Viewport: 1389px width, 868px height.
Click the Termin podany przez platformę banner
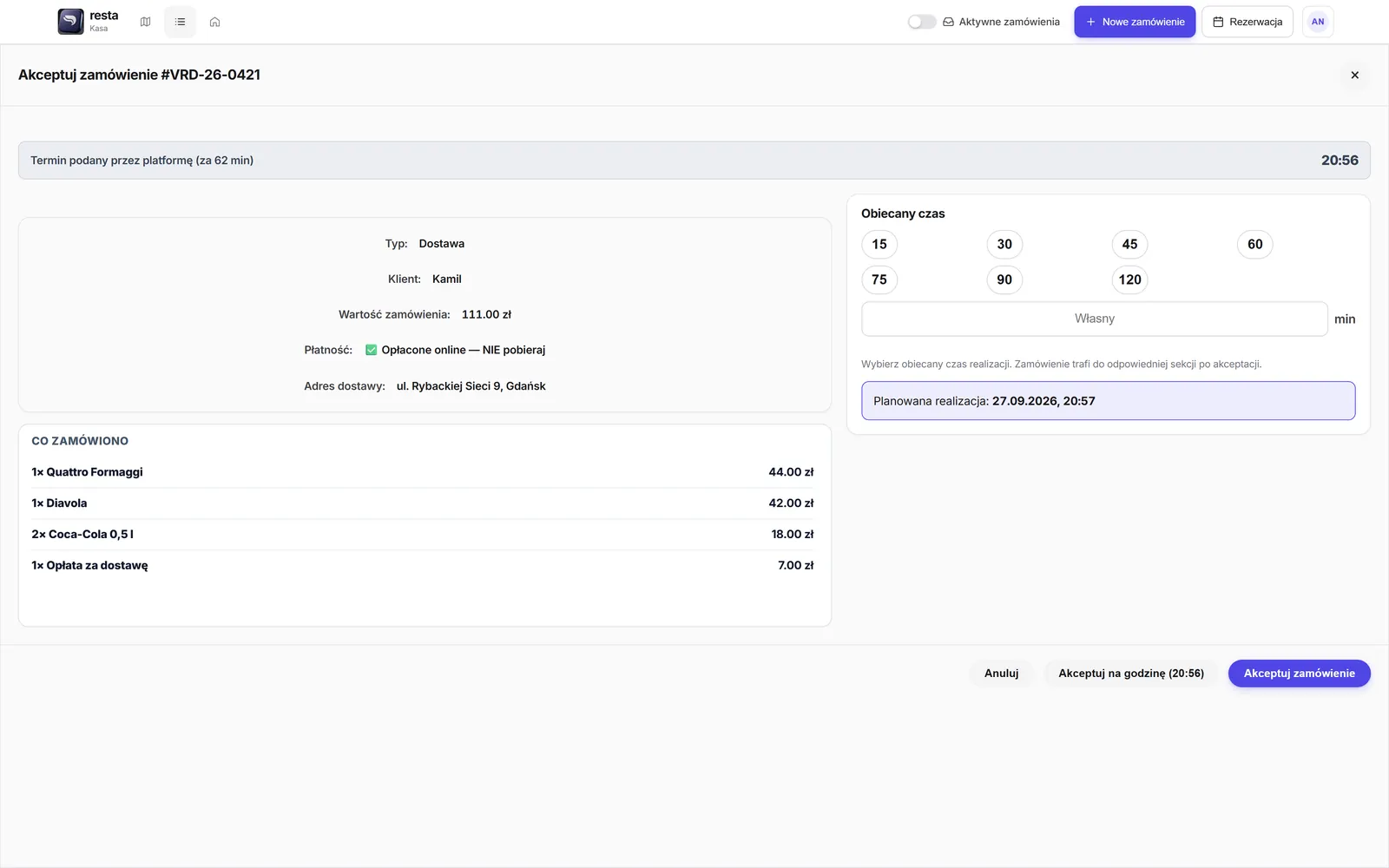694,161
